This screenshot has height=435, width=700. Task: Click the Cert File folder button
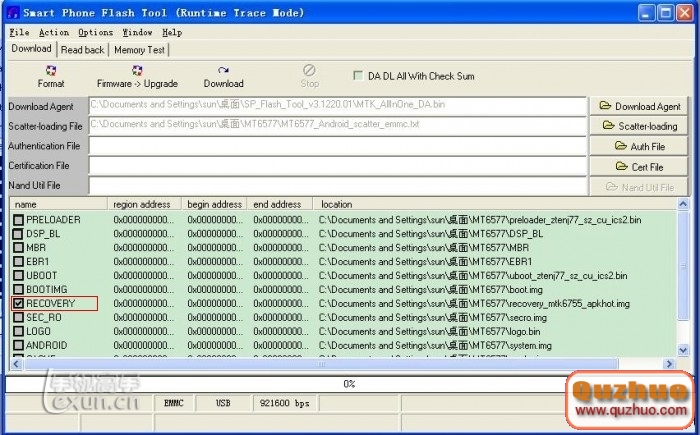[x=640, y=166]
